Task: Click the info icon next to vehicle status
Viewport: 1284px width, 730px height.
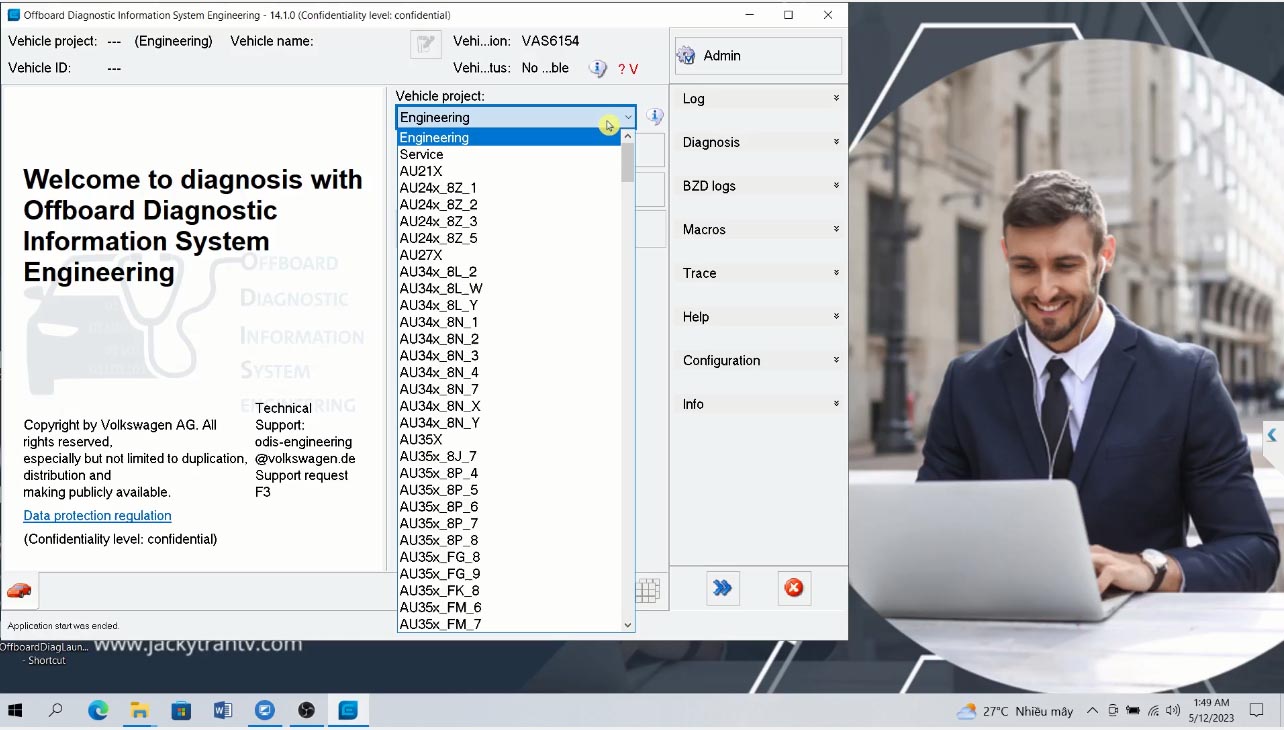Action: 598,69
